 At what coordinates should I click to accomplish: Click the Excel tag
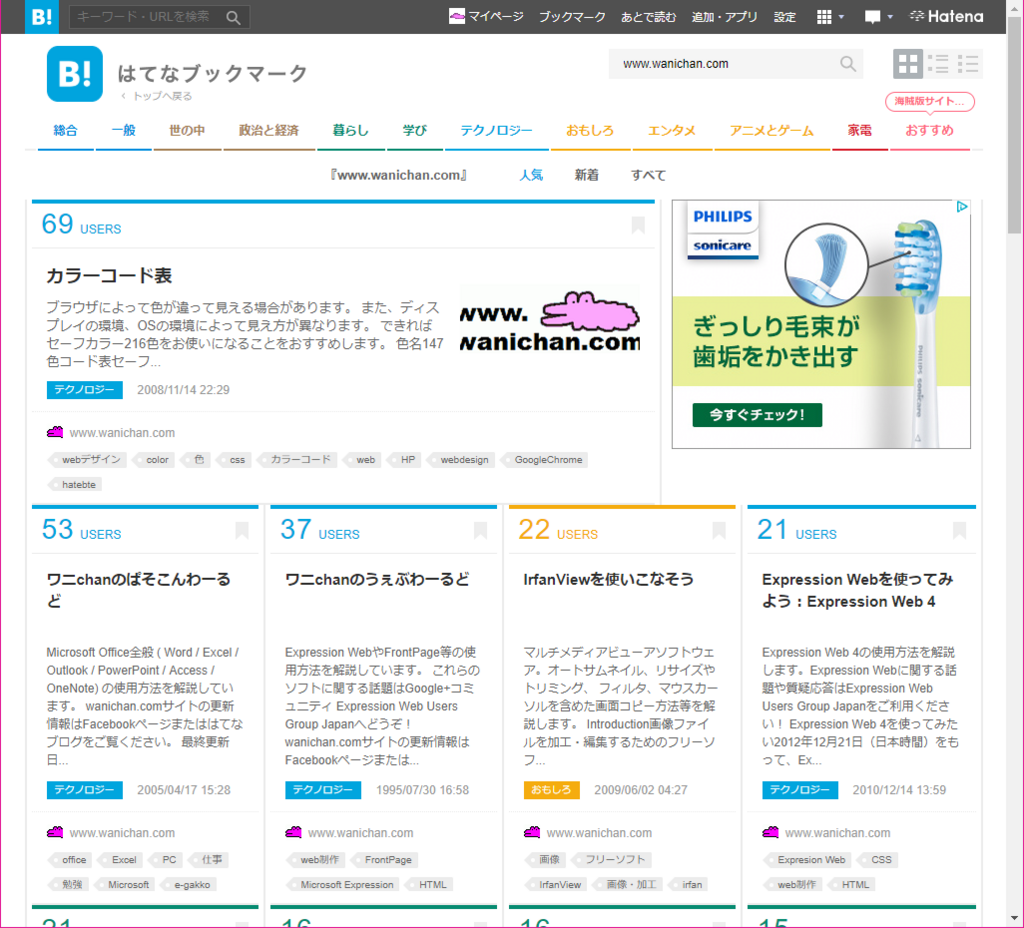121,860
